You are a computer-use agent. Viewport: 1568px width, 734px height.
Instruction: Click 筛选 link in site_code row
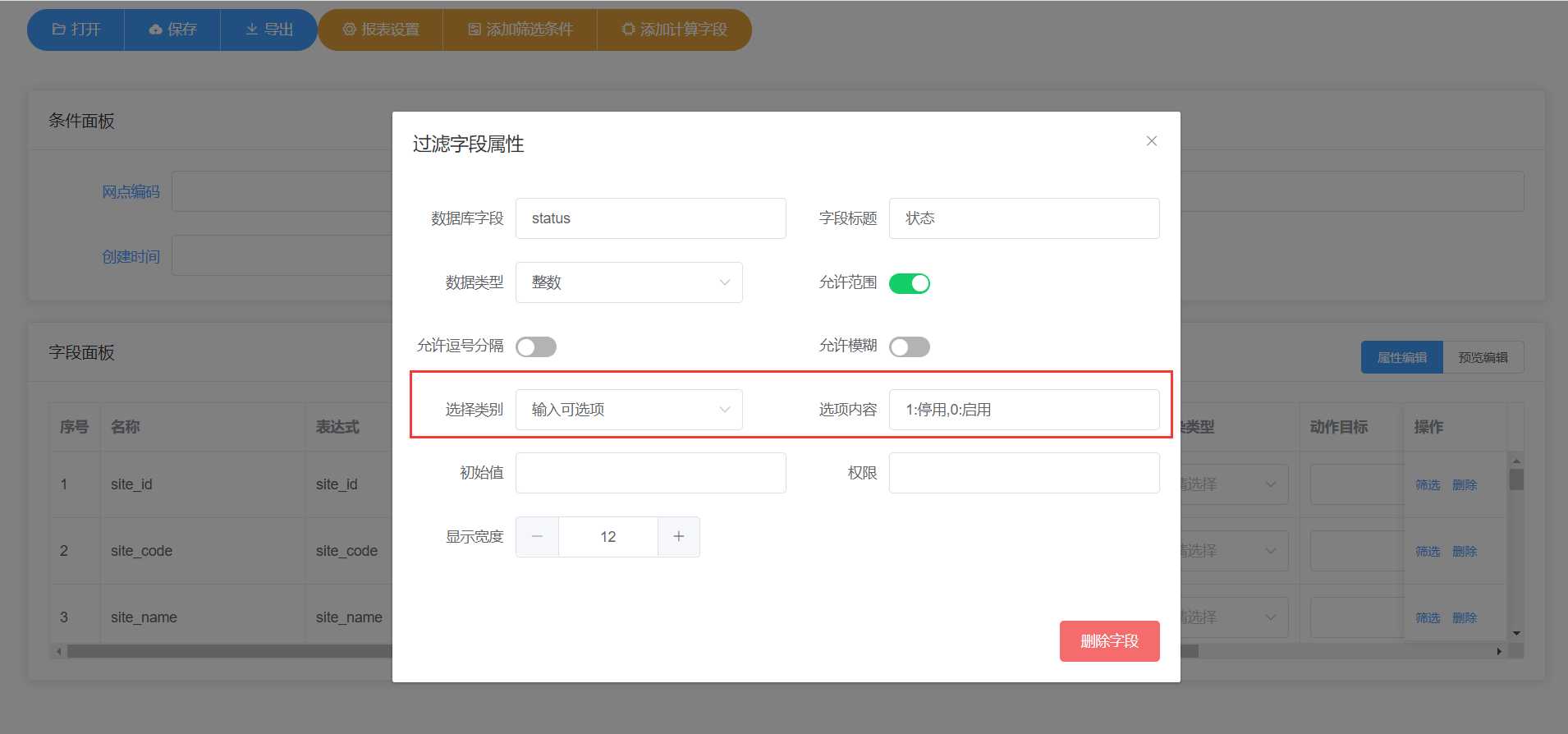click(1428, 552)
